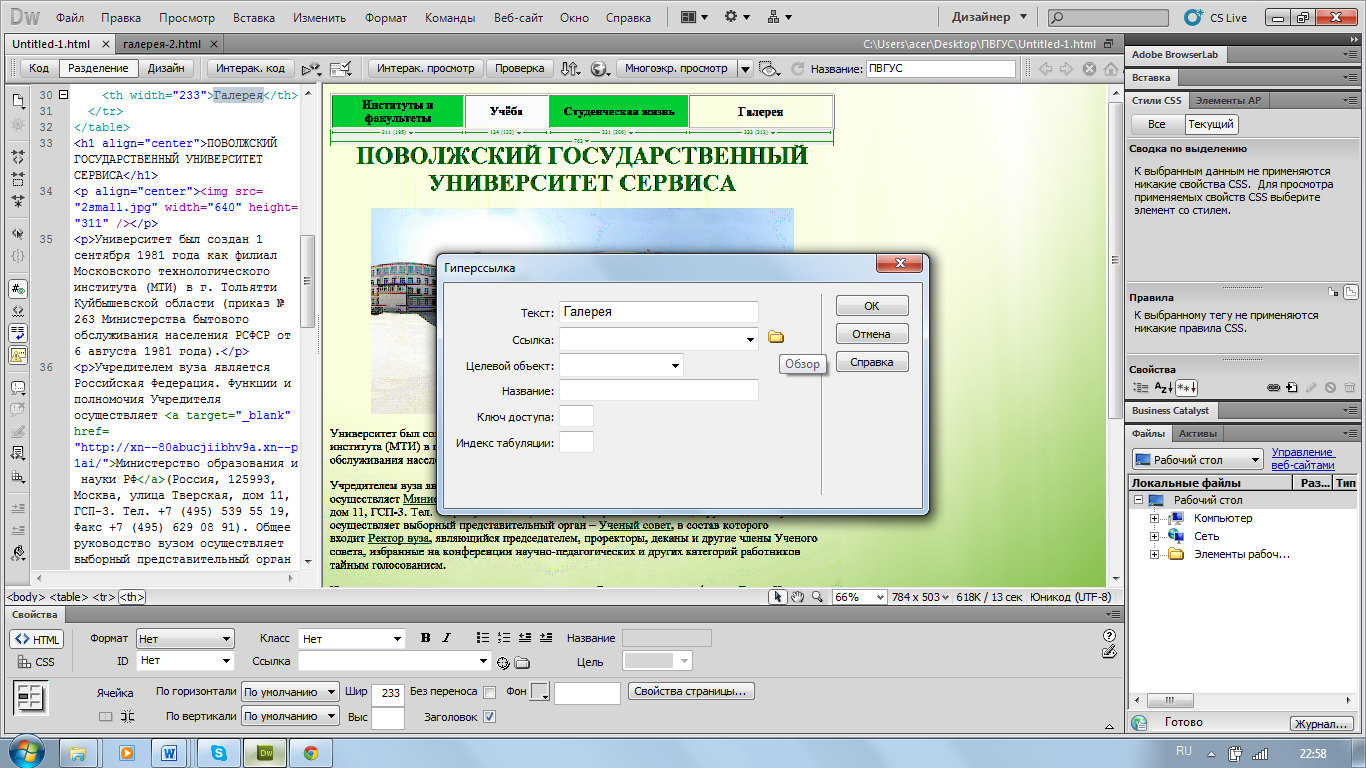1366x768 pixels.
Task: Choose the select arrow tool in status bar
Action: 778,597
